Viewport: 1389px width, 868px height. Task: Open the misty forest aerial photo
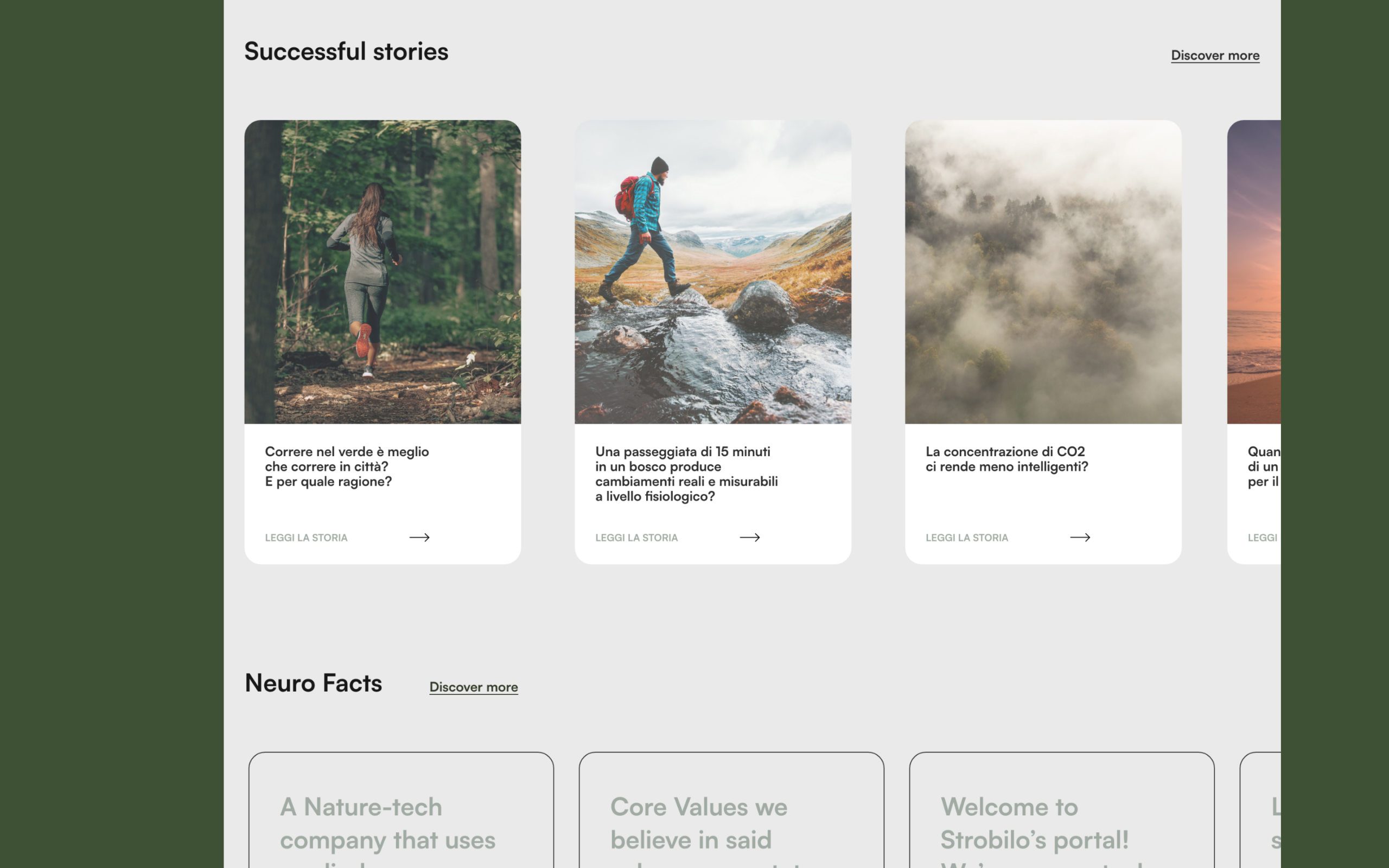pos(1043,272)
